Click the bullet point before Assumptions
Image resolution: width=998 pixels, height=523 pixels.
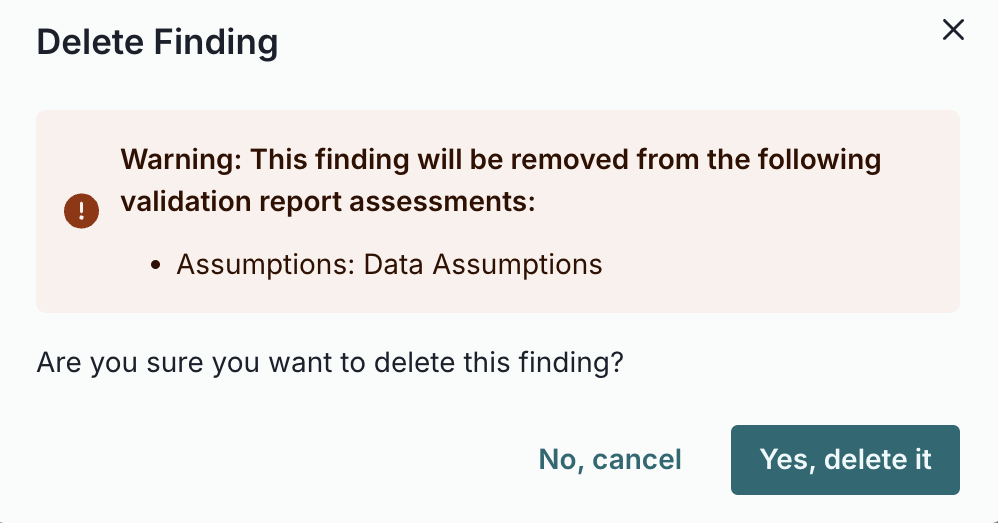156,266
